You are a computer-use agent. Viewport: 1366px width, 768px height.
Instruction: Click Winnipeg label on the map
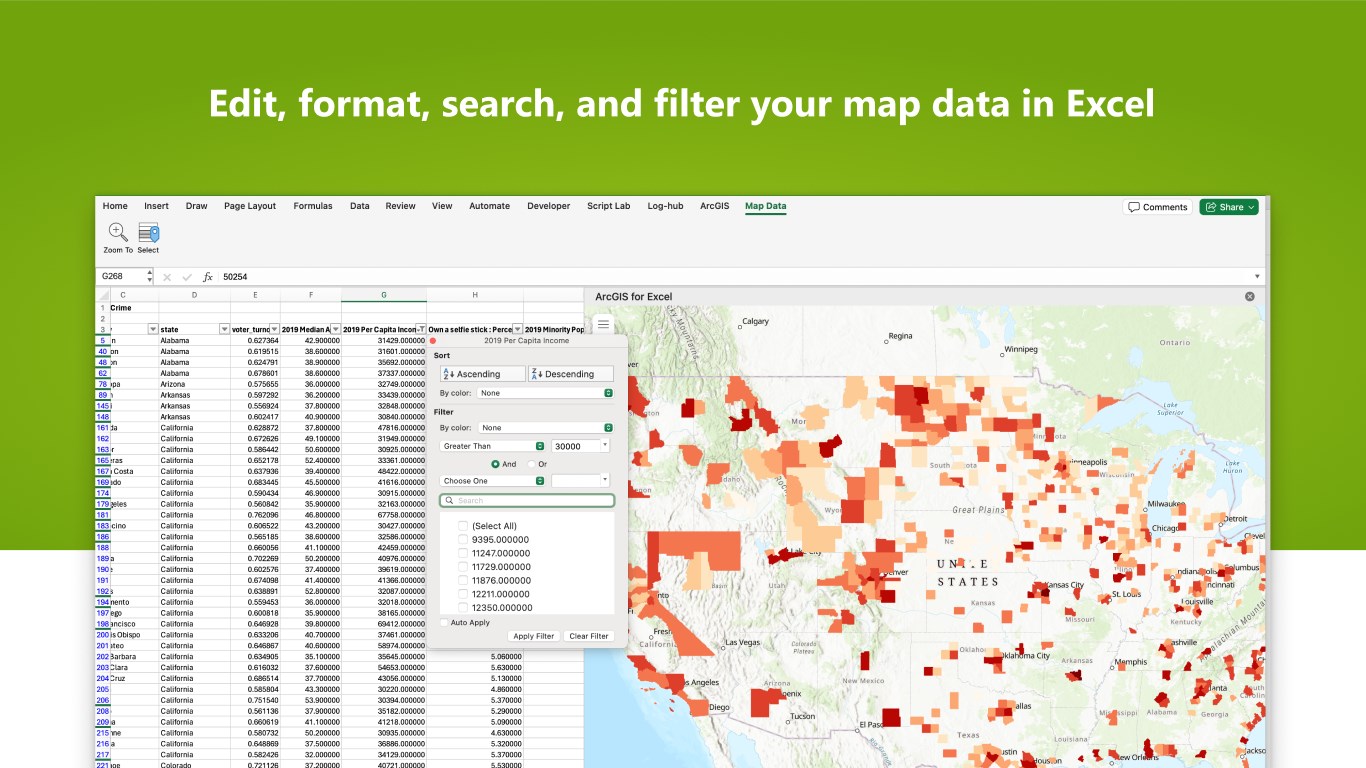(1022, 350)
